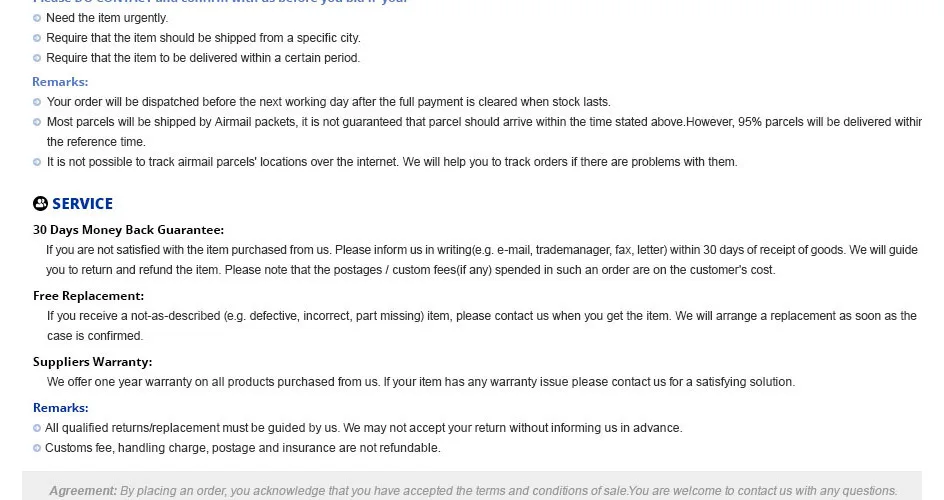Click the one year warranty sentence

pos(421,382)
